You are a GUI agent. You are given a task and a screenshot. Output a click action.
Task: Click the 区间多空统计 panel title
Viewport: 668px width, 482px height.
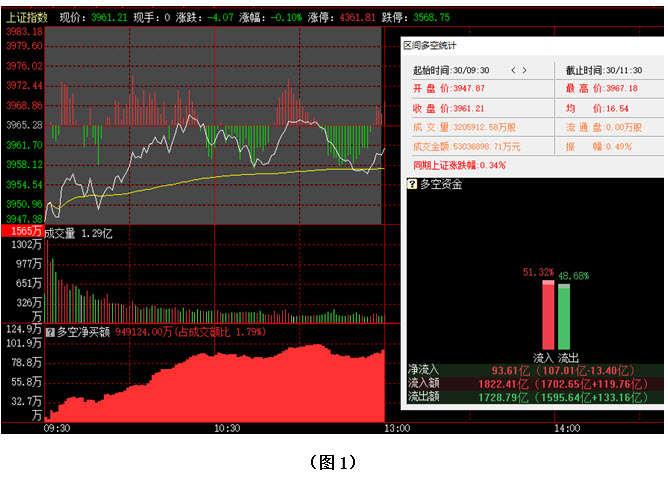pyautogui.click(x=432, y=45)
